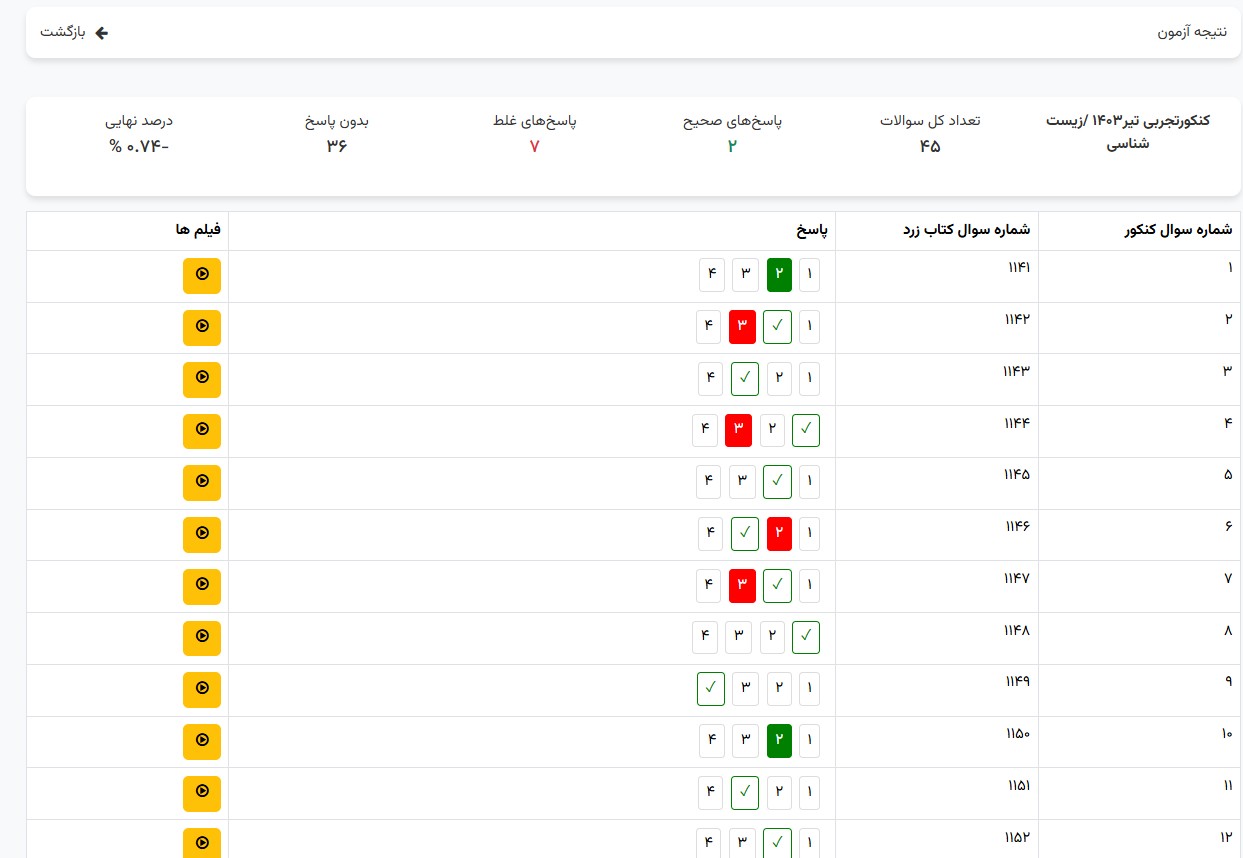This screenshot has height=858, width=1243.
Task: Select the green option 2 in question 1
Action: pos(779,275)
